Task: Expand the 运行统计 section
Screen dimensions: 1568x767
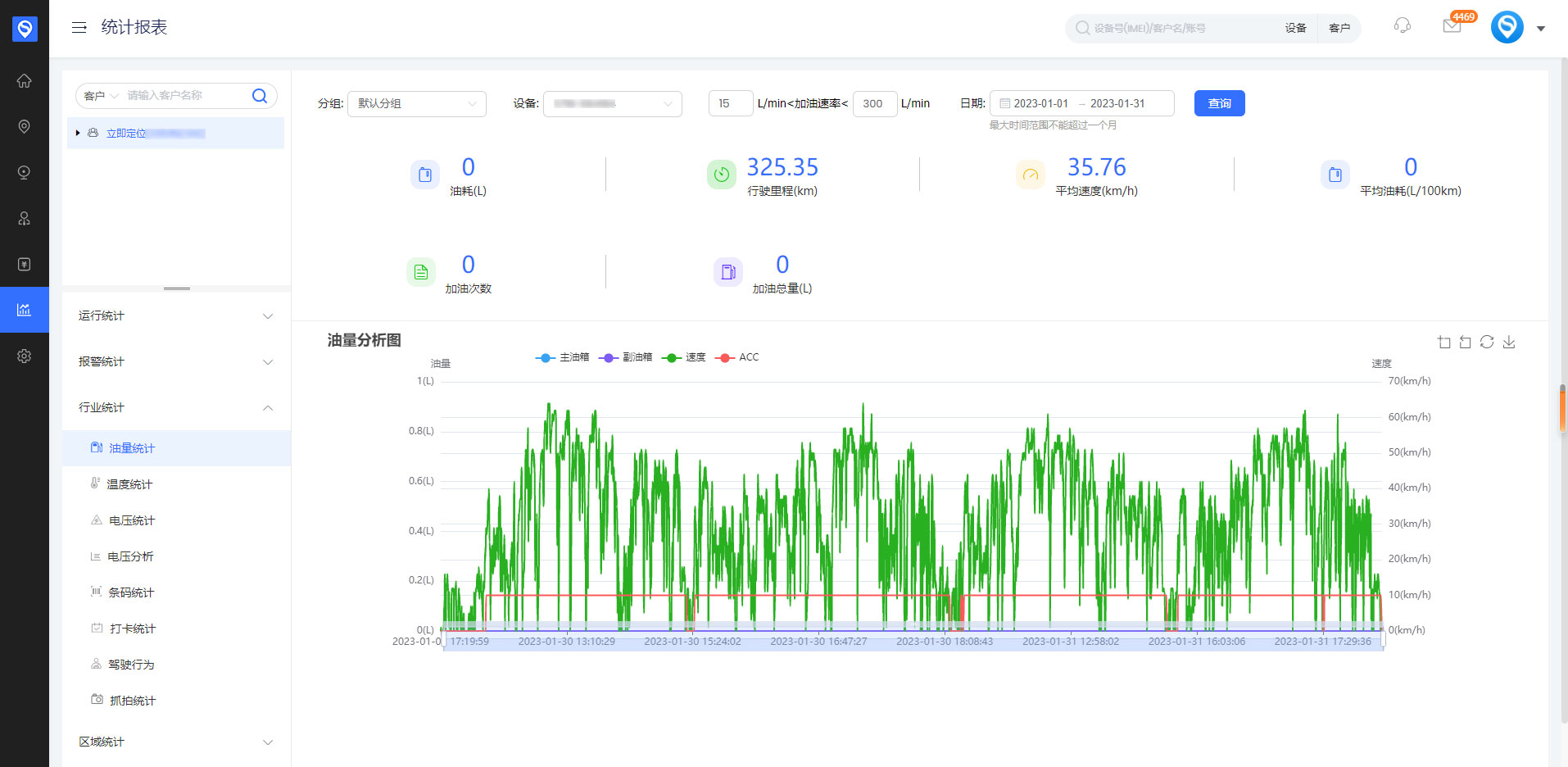Action: coord(176,316)
